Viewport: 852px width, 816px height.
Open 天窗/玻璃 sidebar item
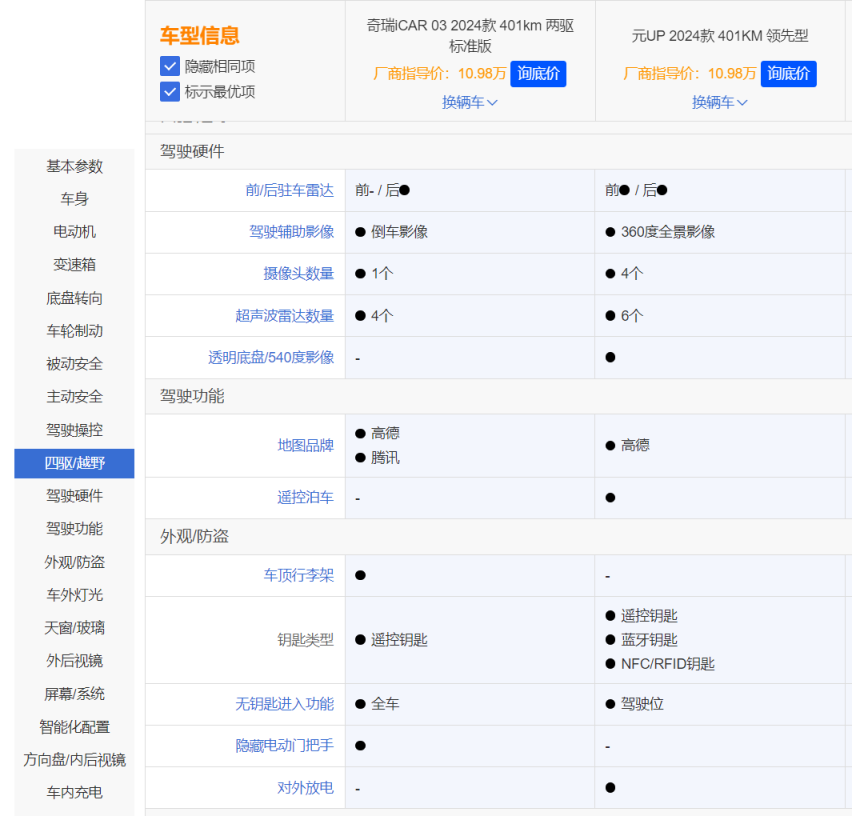[x=74, y=628]
